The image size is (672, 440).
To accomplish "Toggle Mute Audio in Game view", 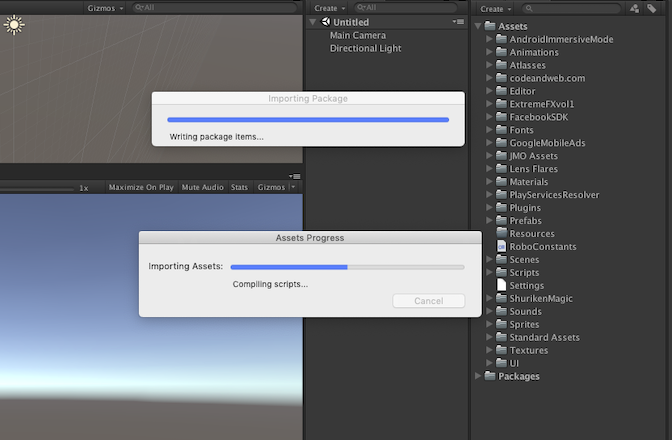I will coord(202,187).
